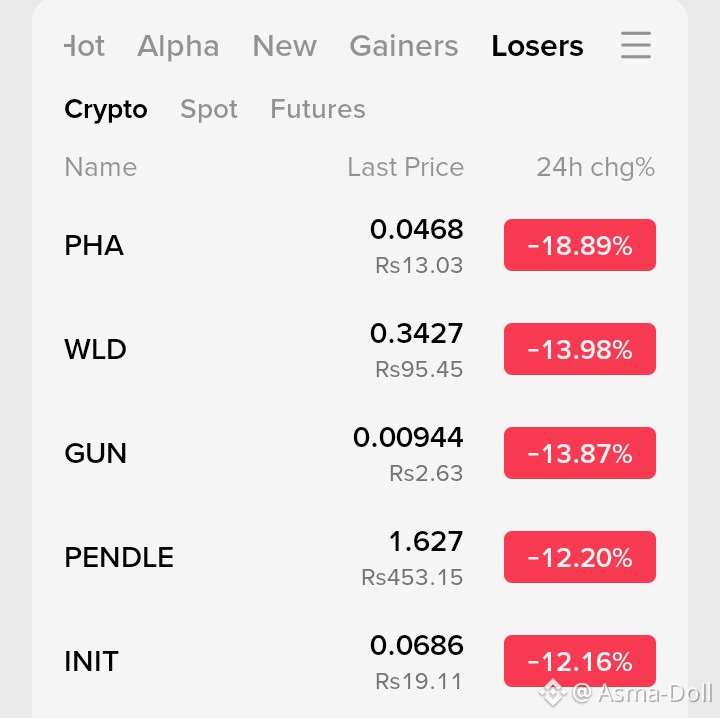
Task: Sort by Name column header
Action: (101, 167)
